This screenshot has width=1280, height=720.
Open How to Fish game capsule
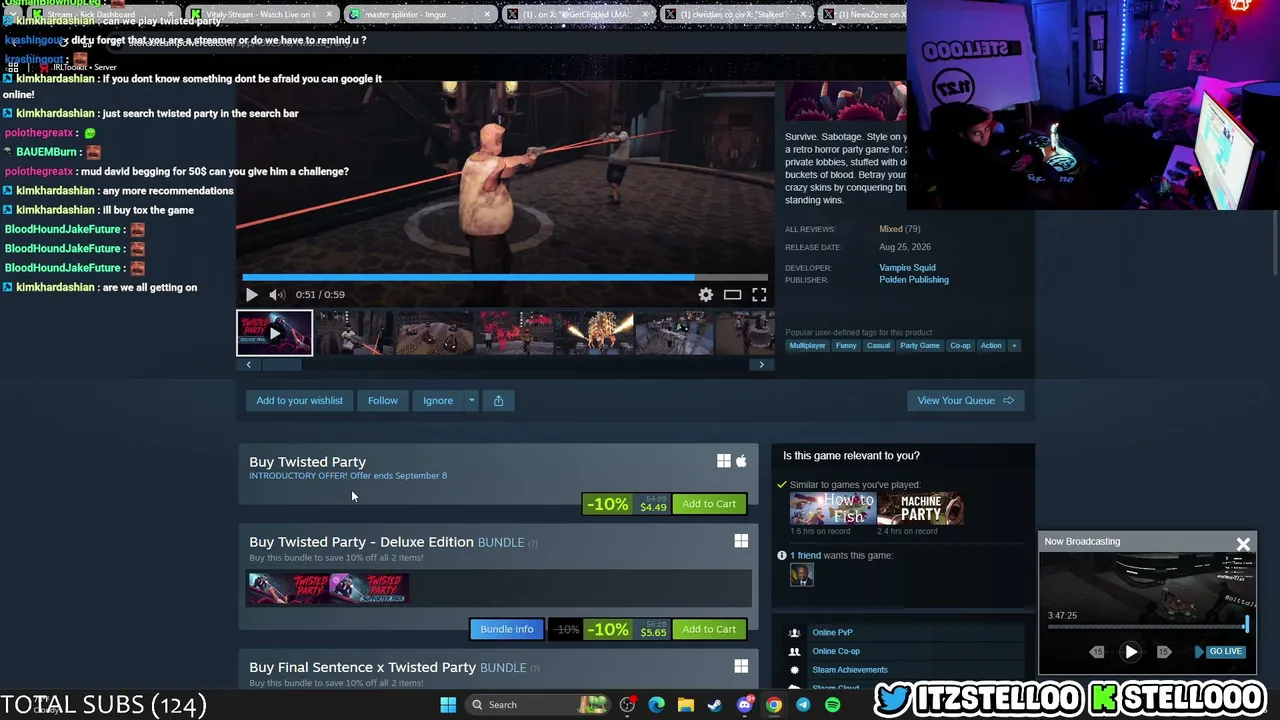833,509
